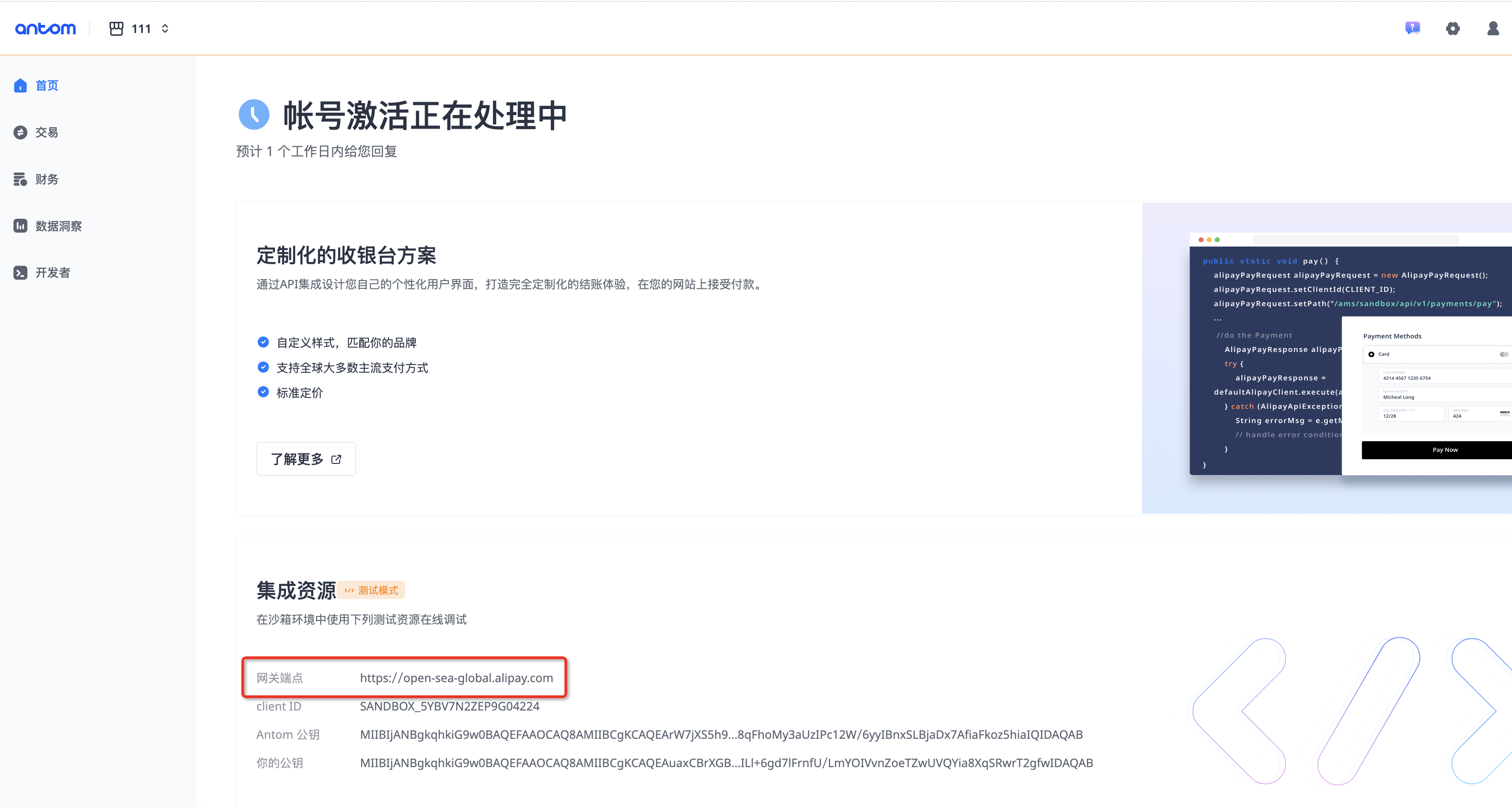Open the 交易 sidebar menu

point(46,133)
